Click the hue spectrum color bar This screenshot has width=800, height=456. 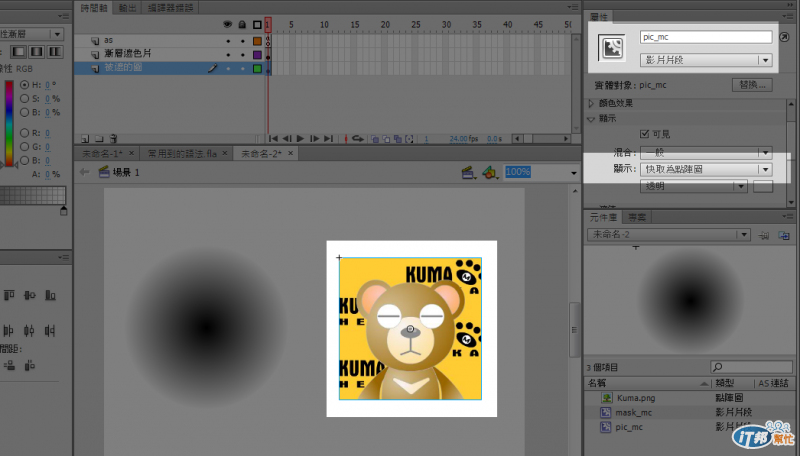click(x=9, y=123)
